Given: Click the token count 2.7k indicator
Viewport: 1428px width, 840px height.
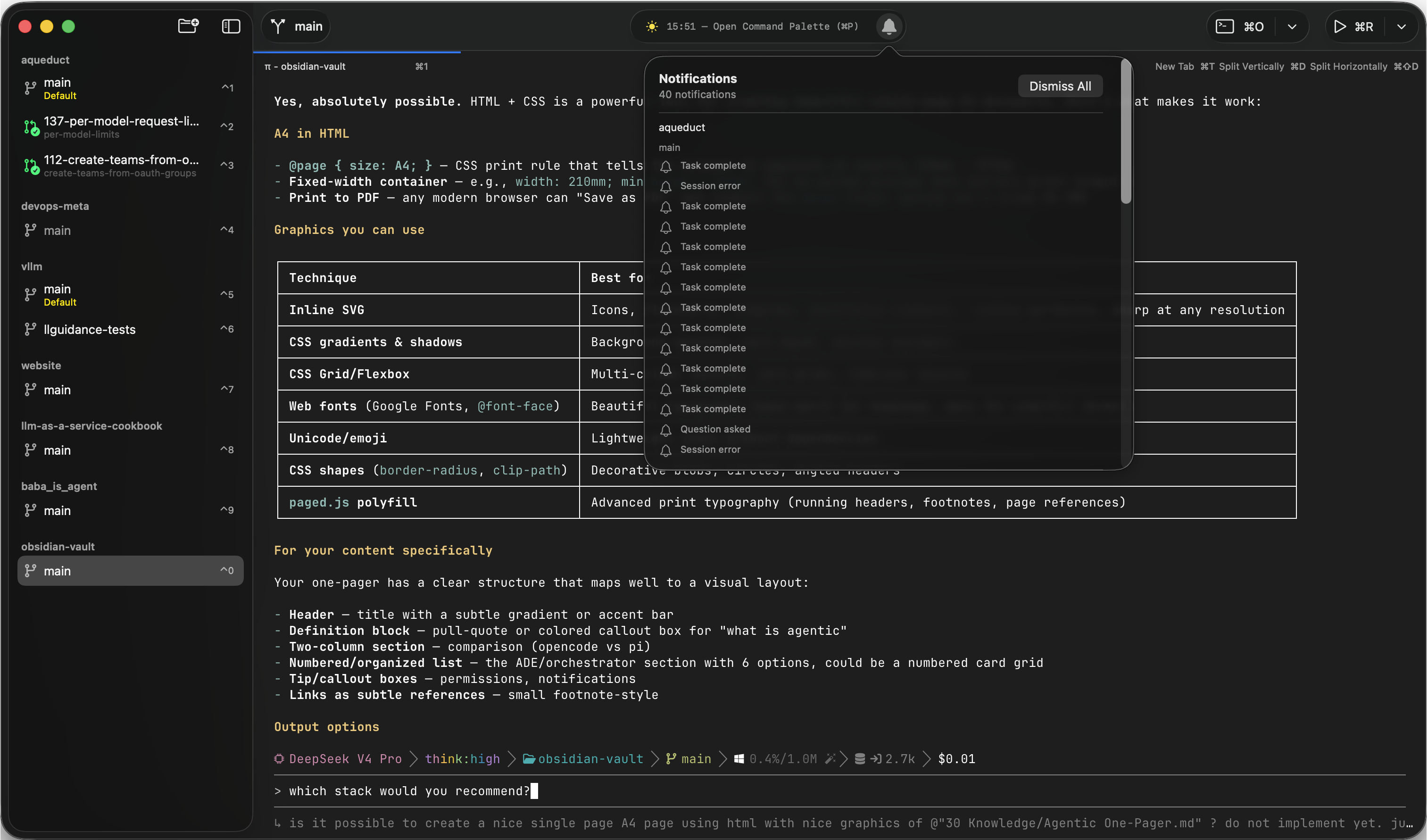Looking at the screenshot, I should pos(900,759).
